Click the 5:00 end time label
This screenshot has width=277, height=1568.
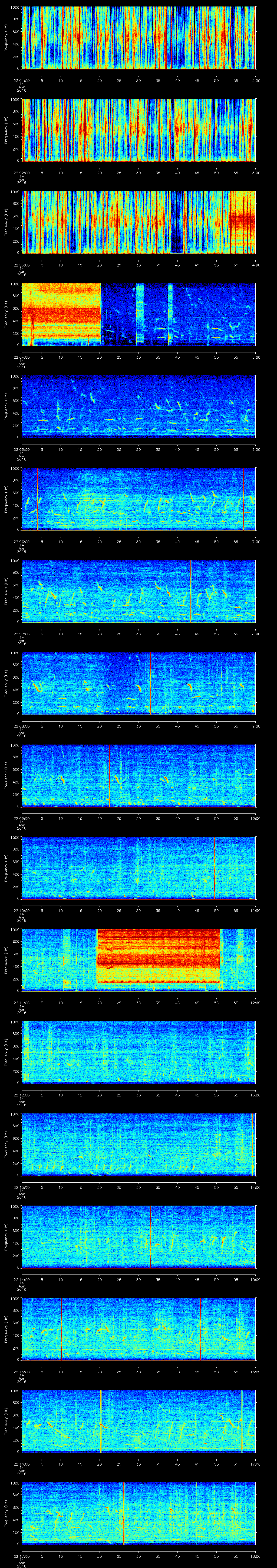click(x=256, y=357)
